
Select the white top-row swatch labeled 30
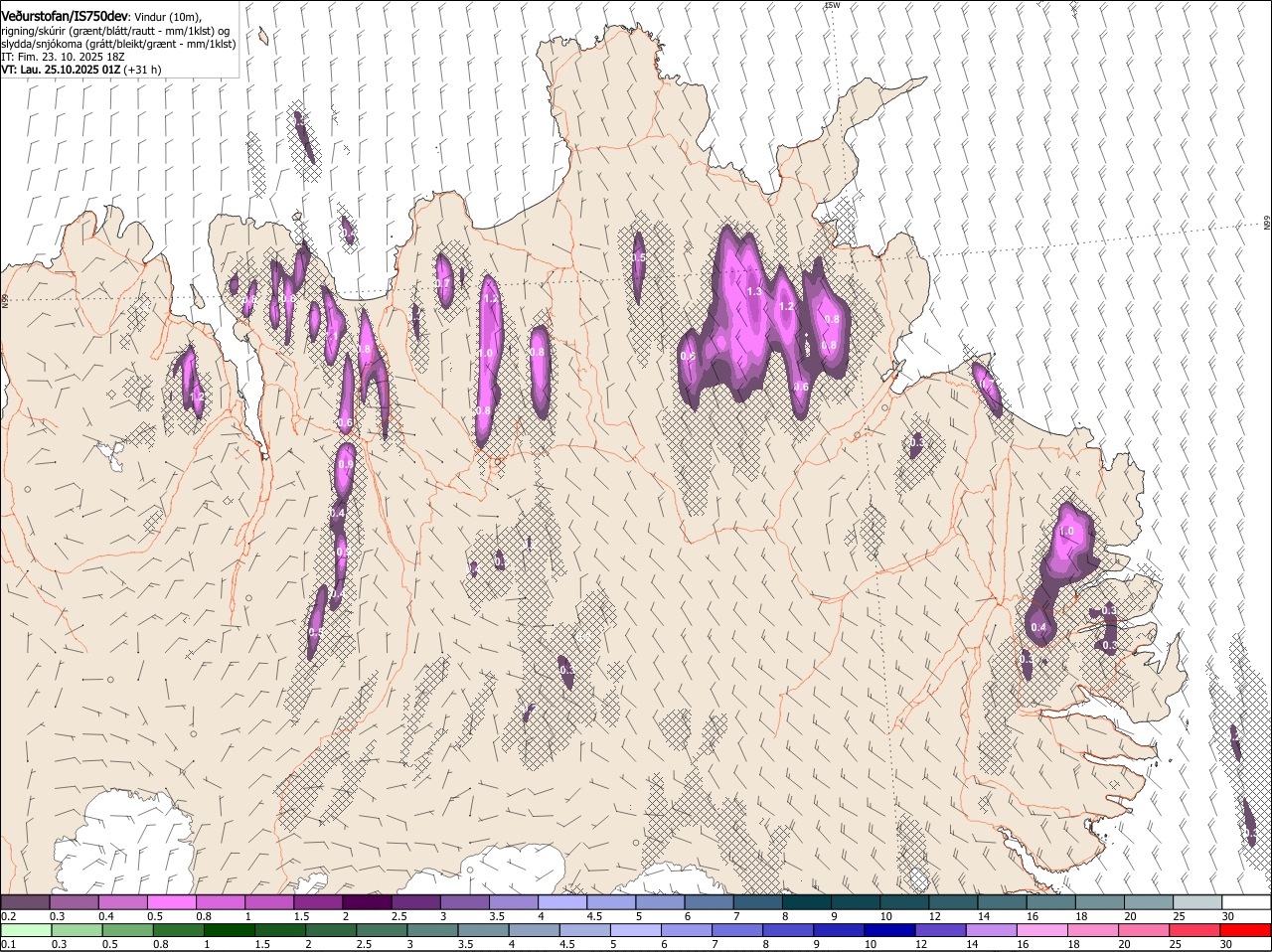[1246, 902]
